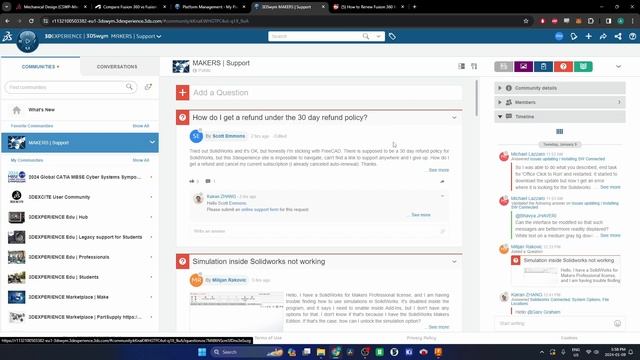Click the search magnifier in top bar

click(366, 36)
